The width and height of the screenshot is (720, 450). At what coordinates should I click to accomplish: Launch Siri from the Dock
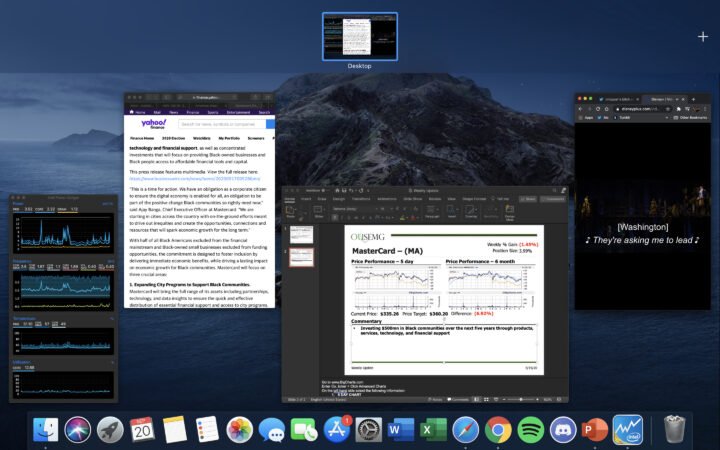tap(78, 430)
